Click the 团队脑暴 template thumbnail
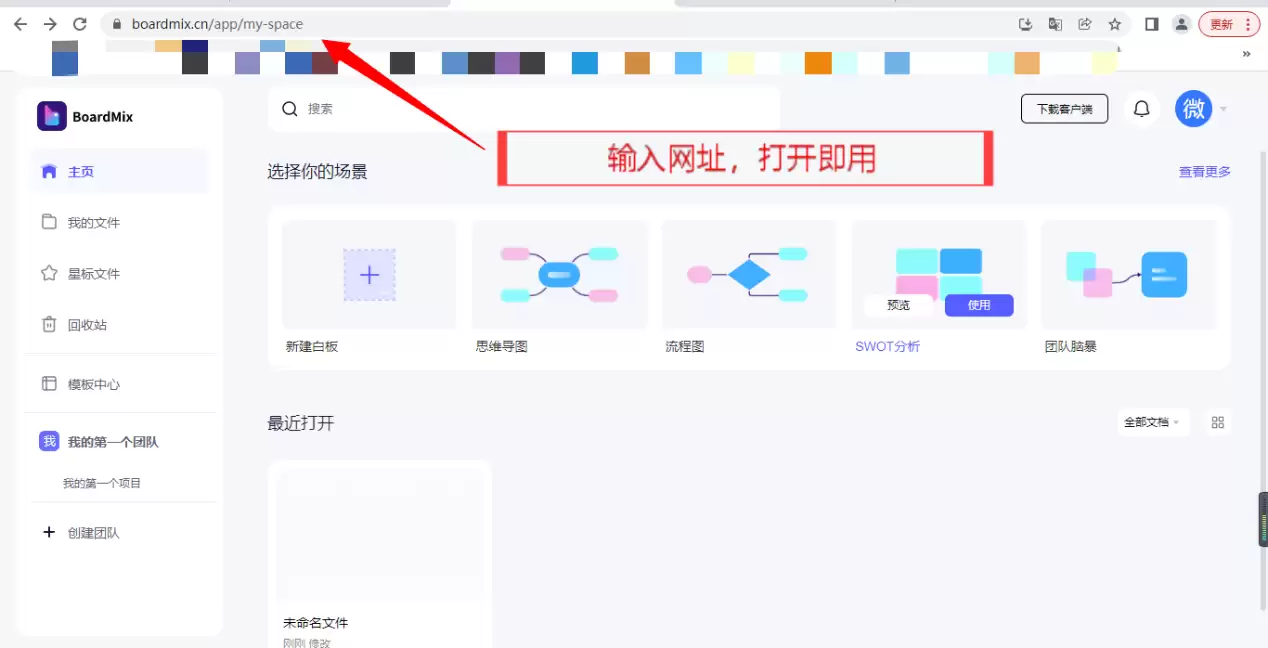The width and height of the screenshot is (1268, 648). 1128,275
